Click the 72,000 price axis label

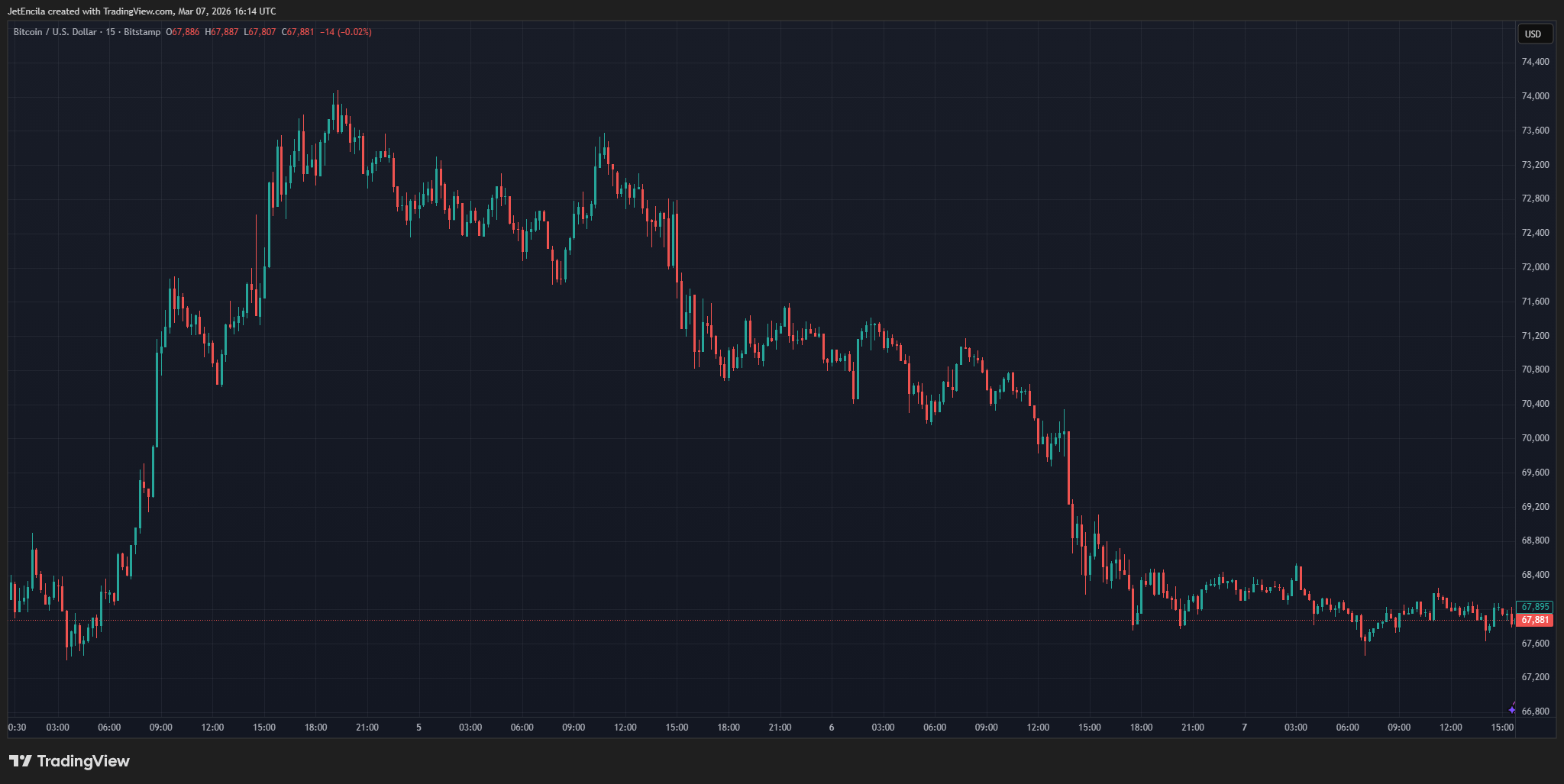point(1535,267)
